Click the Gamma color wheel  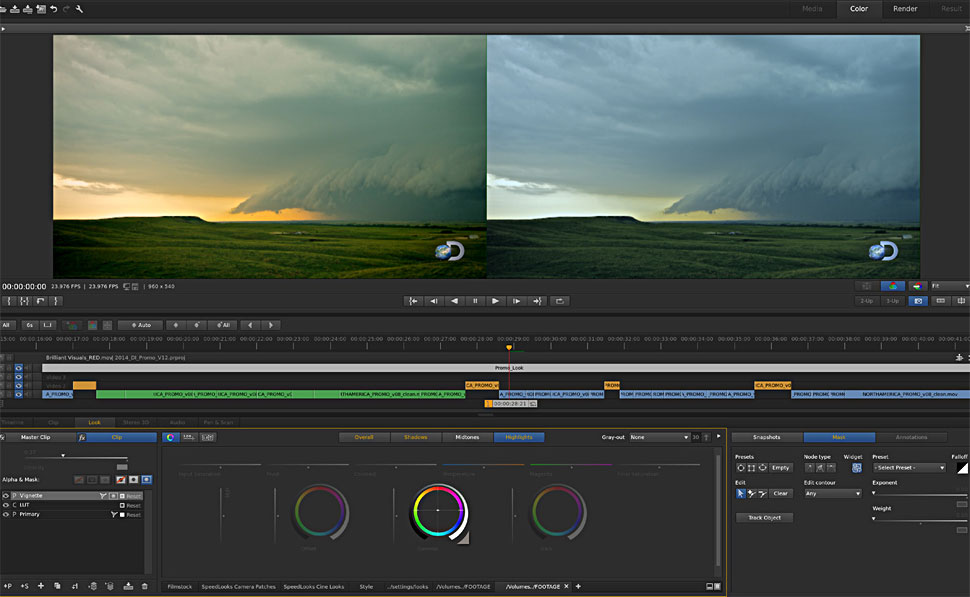437,510
